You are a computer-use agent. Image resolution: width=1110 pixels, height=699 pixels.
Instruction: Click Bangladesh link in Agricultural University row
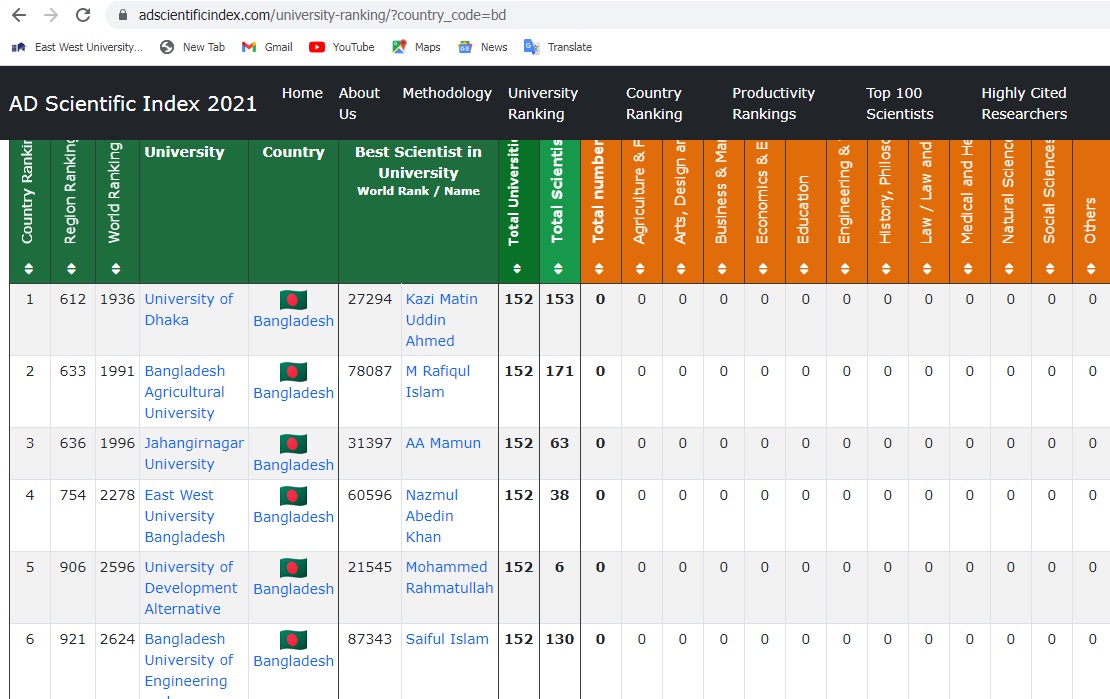(294, 393)
